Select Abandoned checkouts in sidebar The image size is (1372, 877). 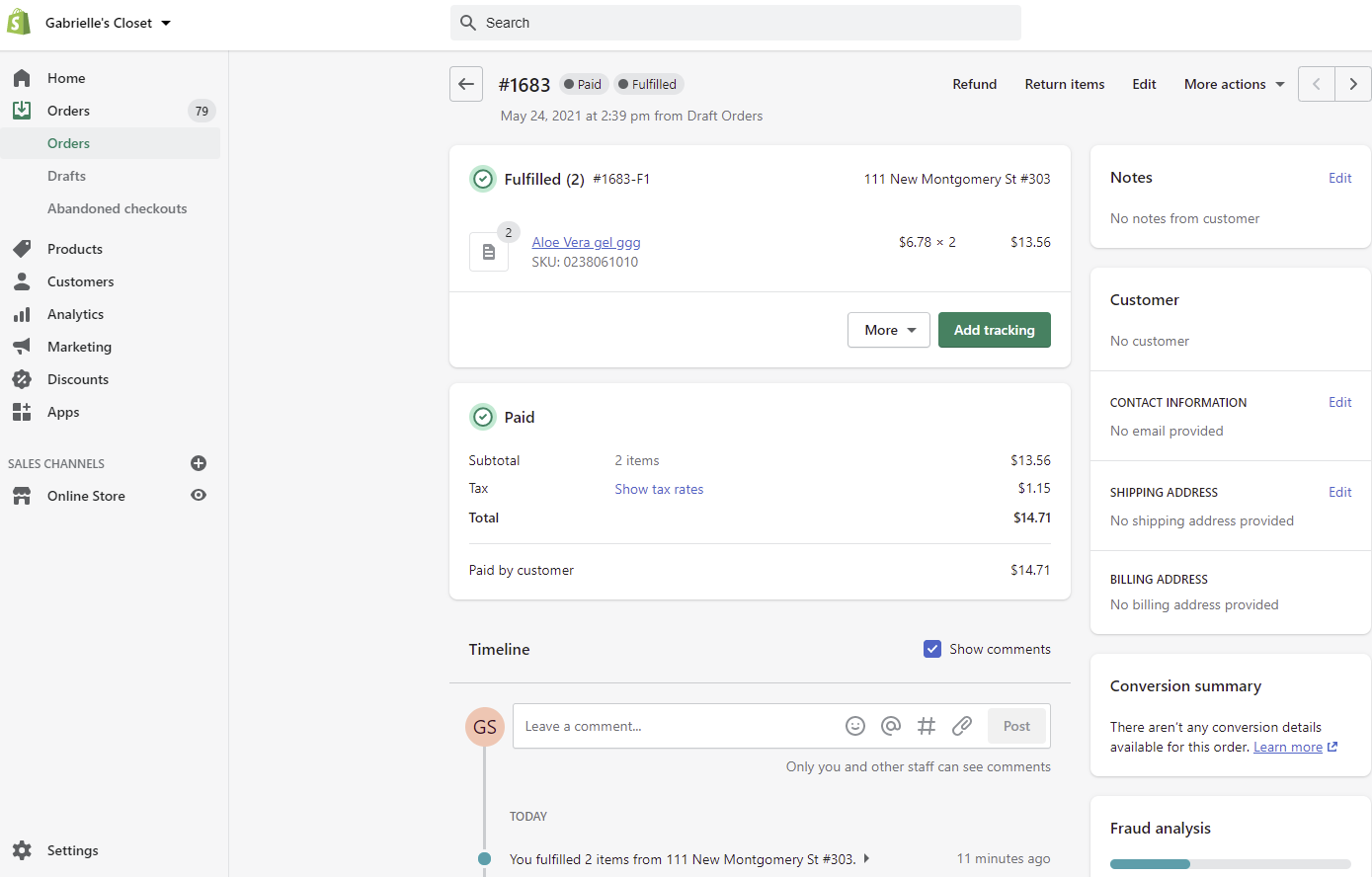(117, 208)
